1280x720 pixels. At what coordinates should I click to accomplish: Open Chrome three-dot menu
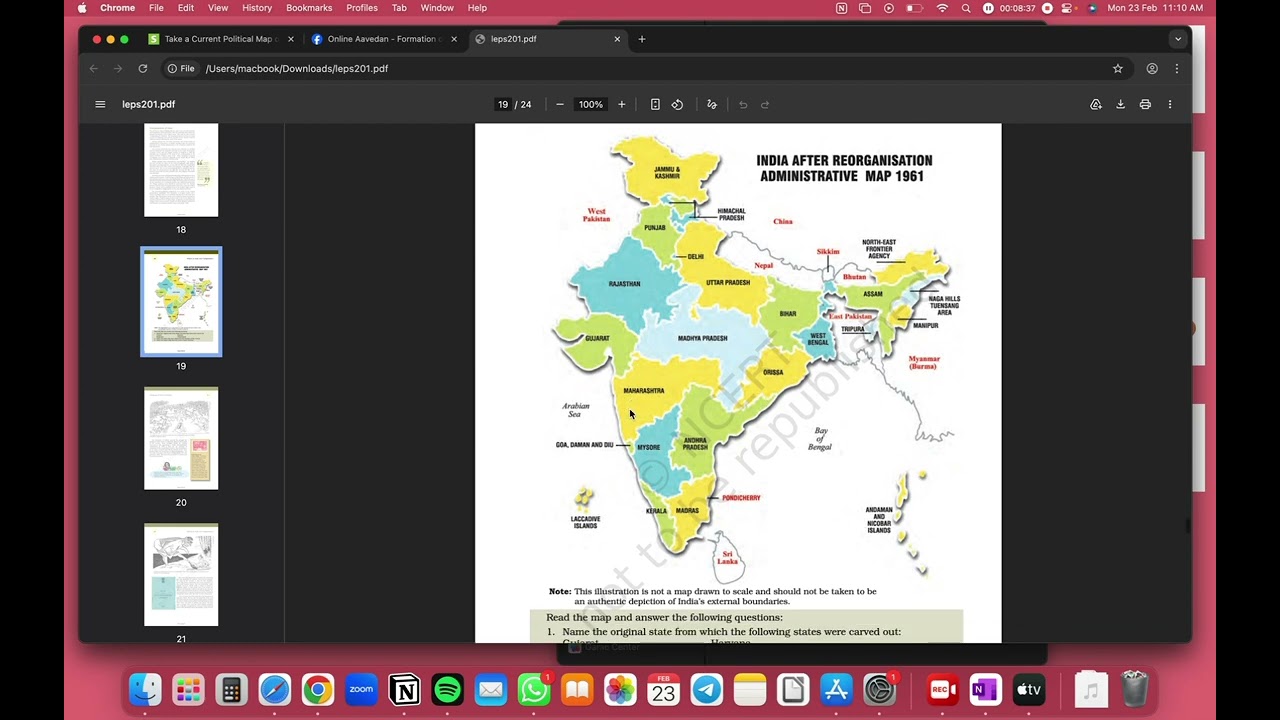coord(1176,68)
